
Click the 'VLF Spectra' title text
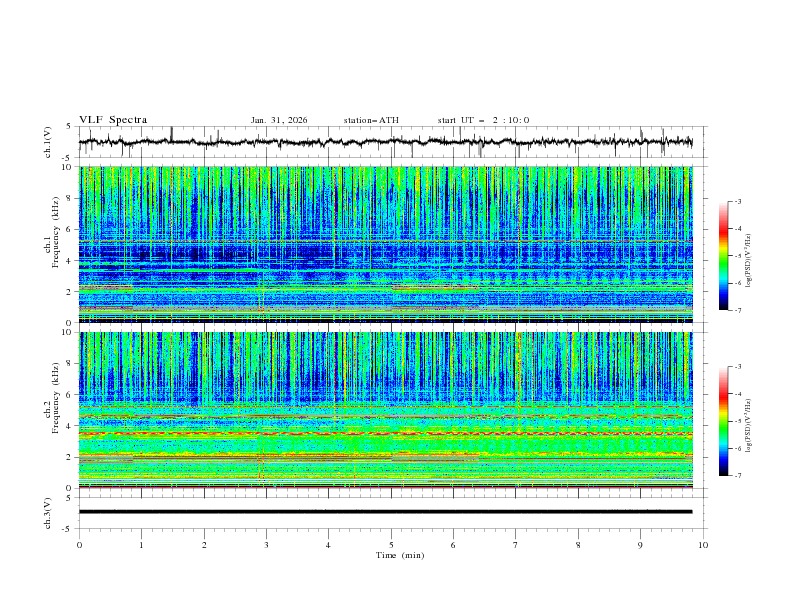(113, 120)
